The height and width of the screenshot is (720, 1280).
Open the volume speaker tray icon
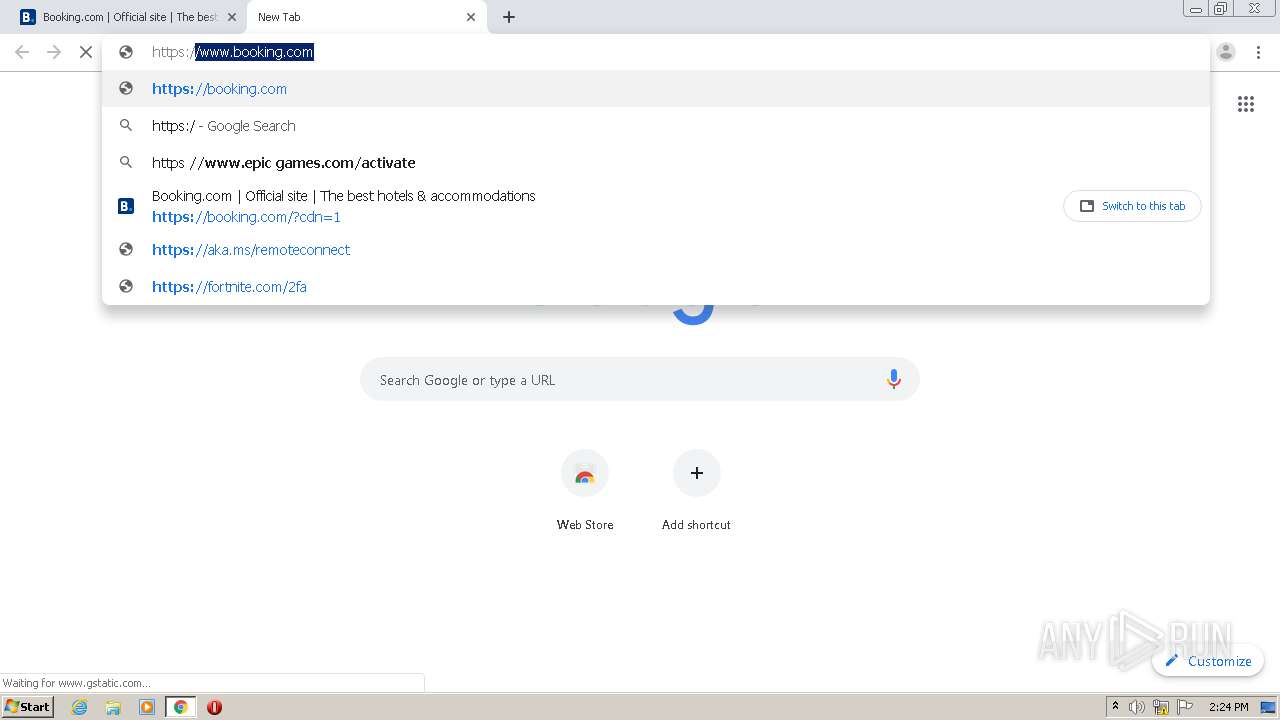click(1137, 707)
